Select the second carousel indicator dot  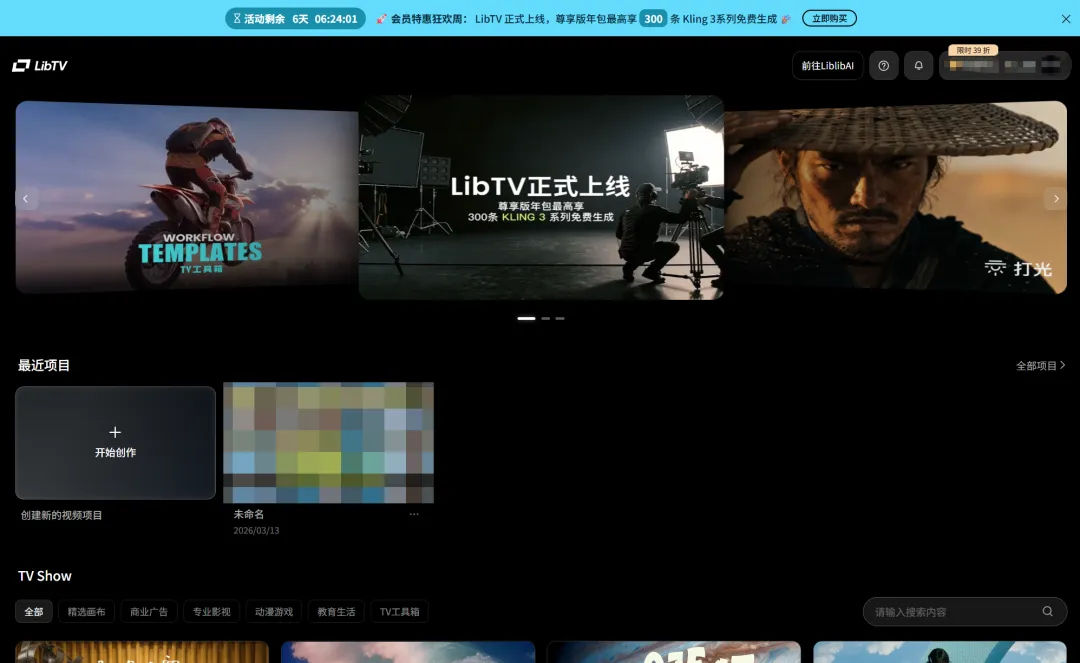[x=546, y=318]
